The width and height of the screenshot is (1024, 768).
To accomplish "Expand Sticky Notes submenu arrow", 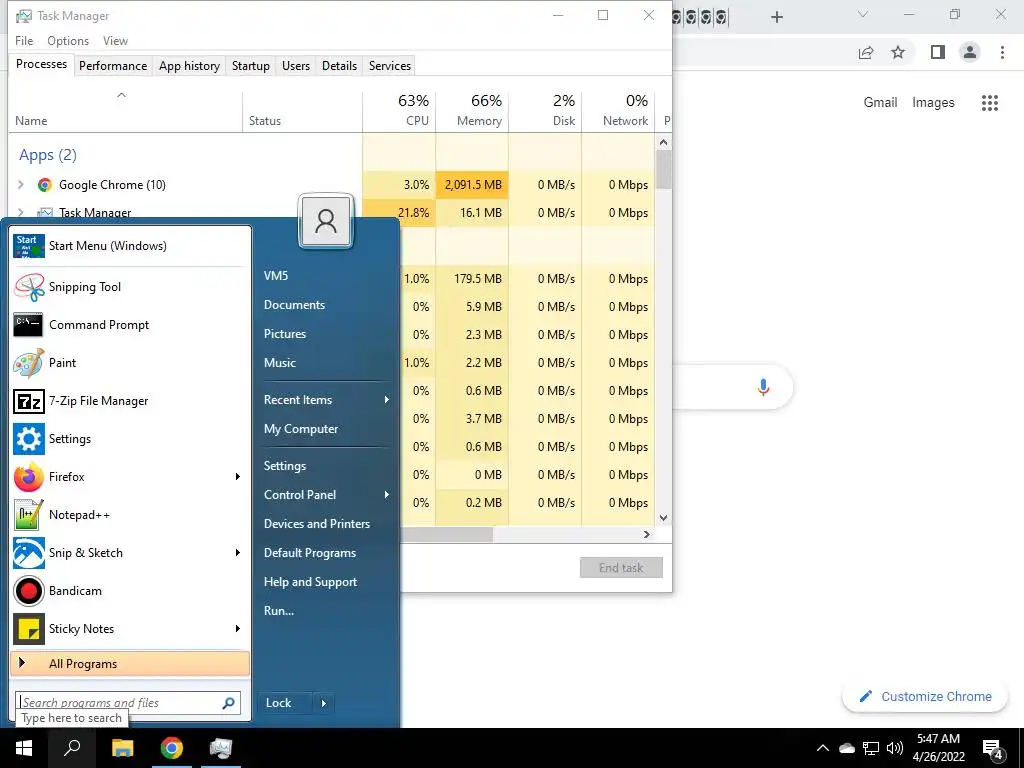I will (x=238, y=629).
